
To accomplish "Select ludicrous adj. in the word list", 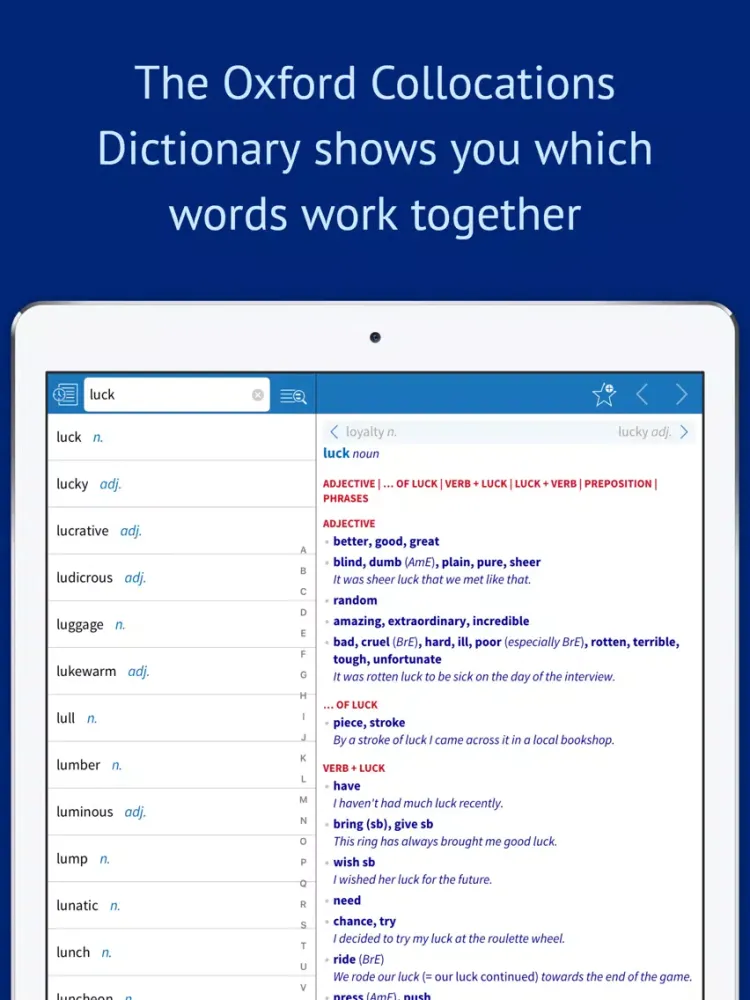I will [181, 577].
